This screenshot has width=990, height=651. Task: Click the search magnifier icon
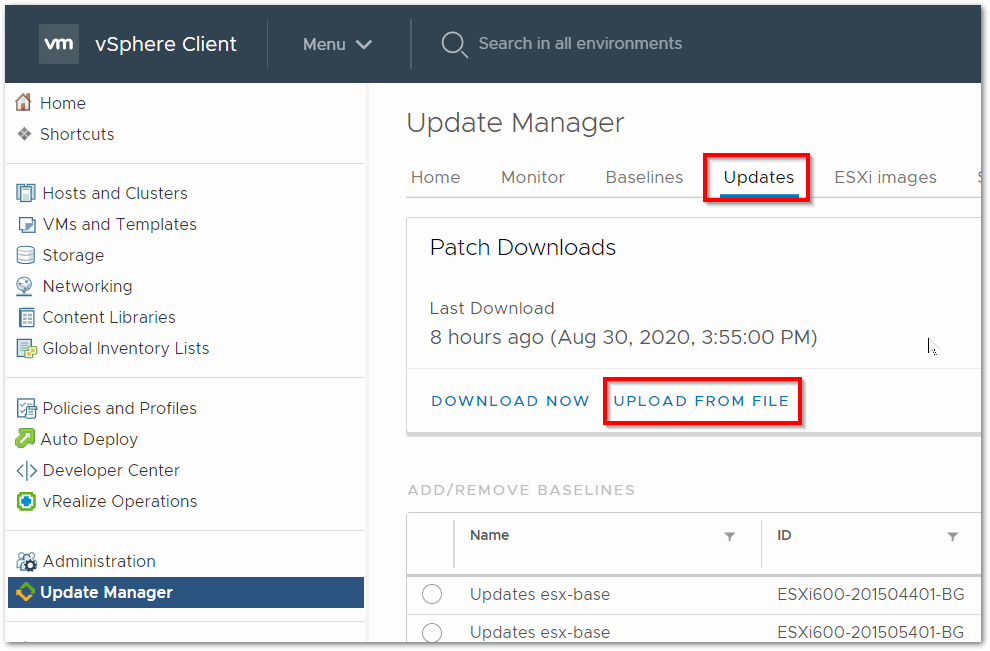tap(453, 44)
